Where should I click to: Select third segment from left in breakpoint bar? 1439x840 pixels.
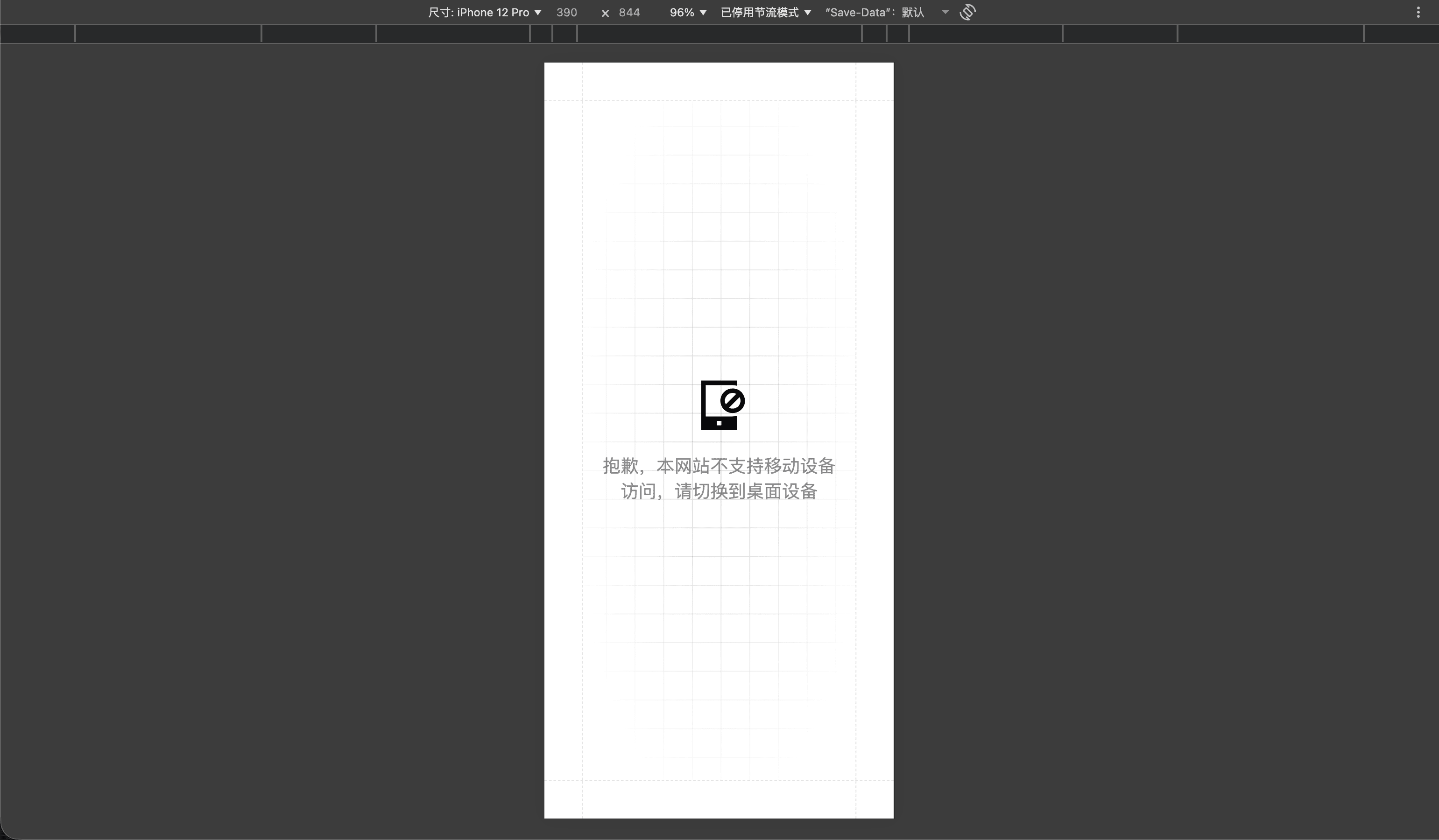tap(318, 34)
